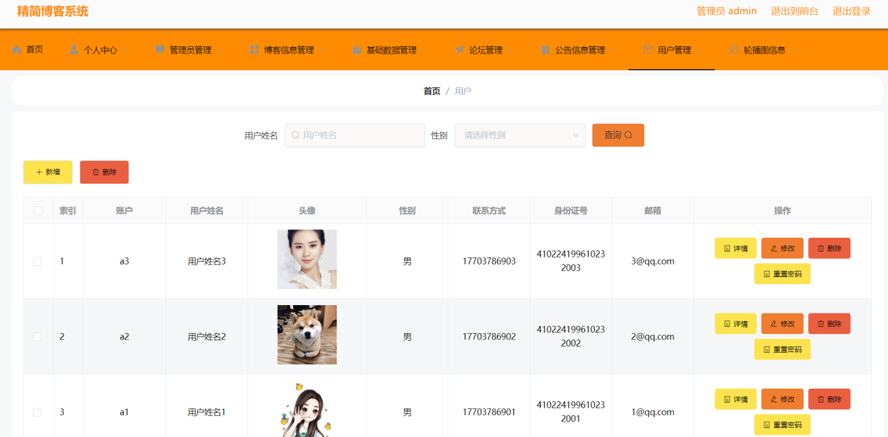The width and height of the screenshot is (888, 437).
Task: Click 退出到前台 link
Action: tap(794, 11)
